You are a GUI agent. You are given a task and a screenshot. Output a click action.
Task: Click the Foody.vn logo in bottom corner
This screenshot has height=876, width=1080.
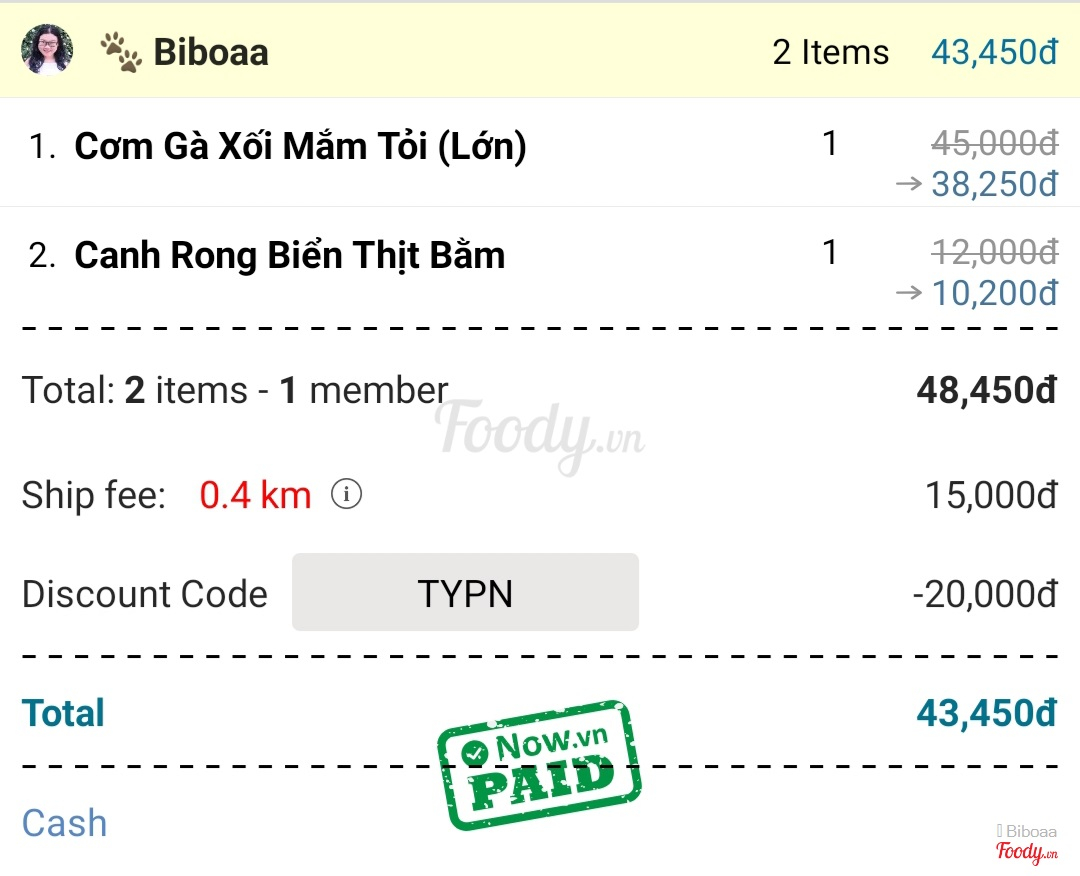(1027, 852)
